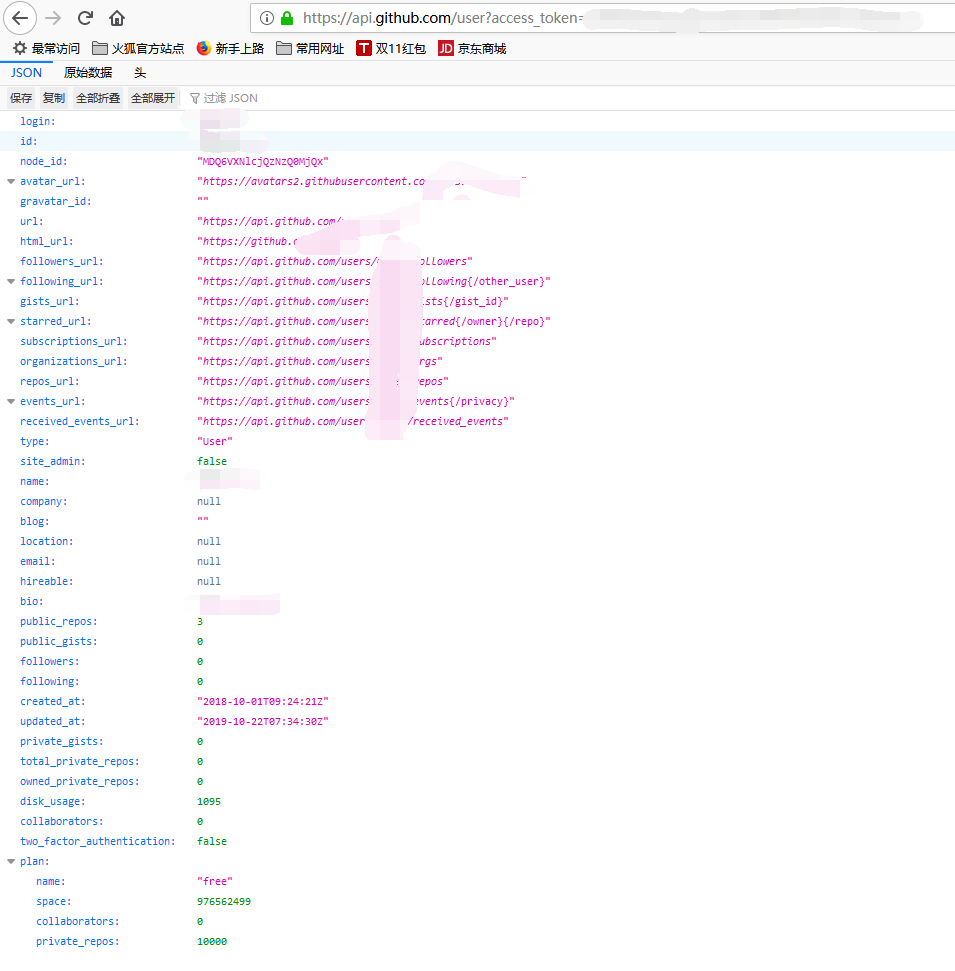Click the hireable key
This screenshot has height=971, width=955.
pos(46,581)
